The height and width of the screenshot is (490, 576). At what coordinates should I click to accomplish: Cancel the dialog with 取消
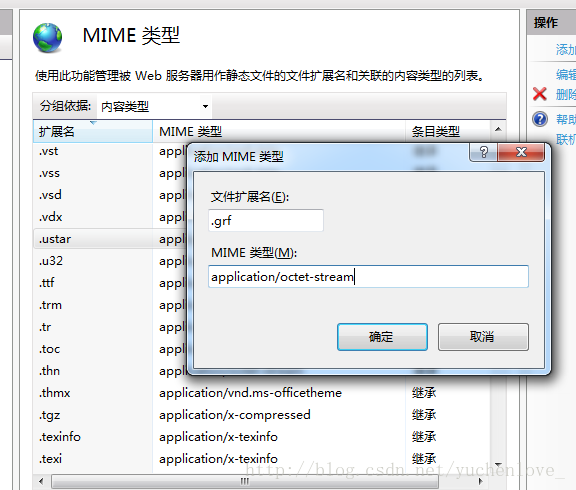(483, 337)
